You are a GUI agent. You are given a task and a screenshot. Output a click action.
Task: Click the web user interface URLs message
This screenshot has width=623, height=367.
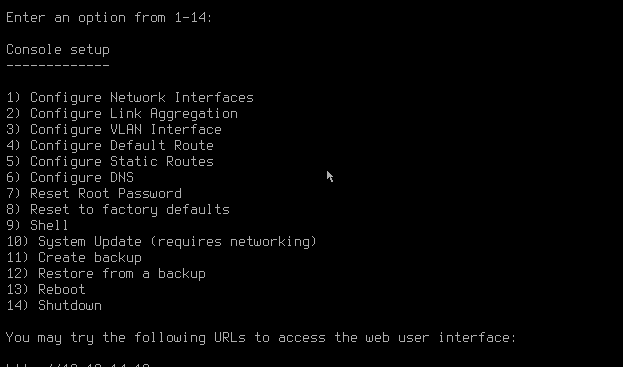point(261,338)
